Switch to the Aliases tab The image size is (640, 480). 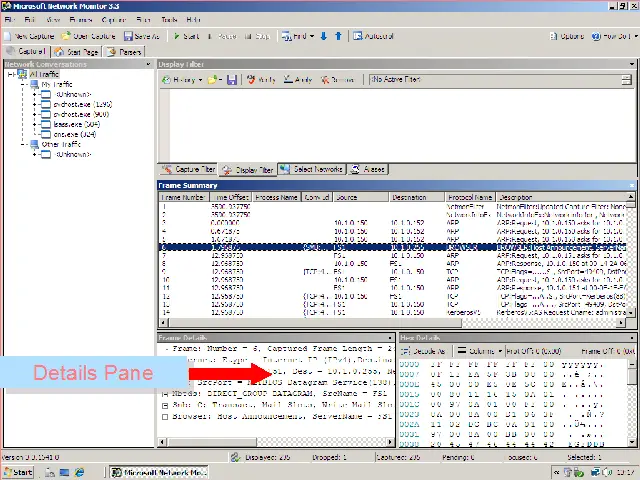(368, 169)
